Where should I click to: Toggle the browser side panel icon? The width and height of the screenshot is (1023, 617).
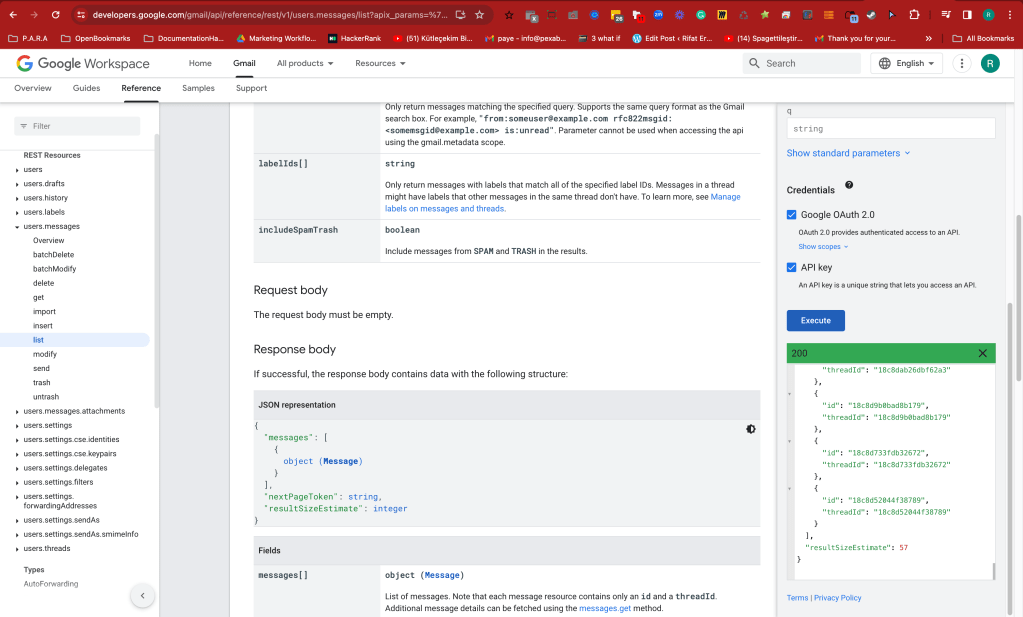click(968, 14)
